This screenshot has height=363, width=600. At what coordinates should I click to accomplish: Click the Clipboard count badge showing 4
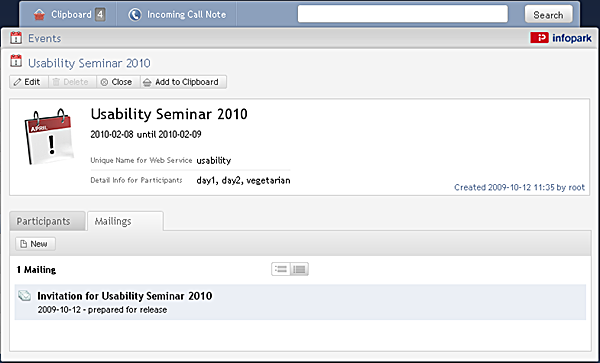coord(100,15)
